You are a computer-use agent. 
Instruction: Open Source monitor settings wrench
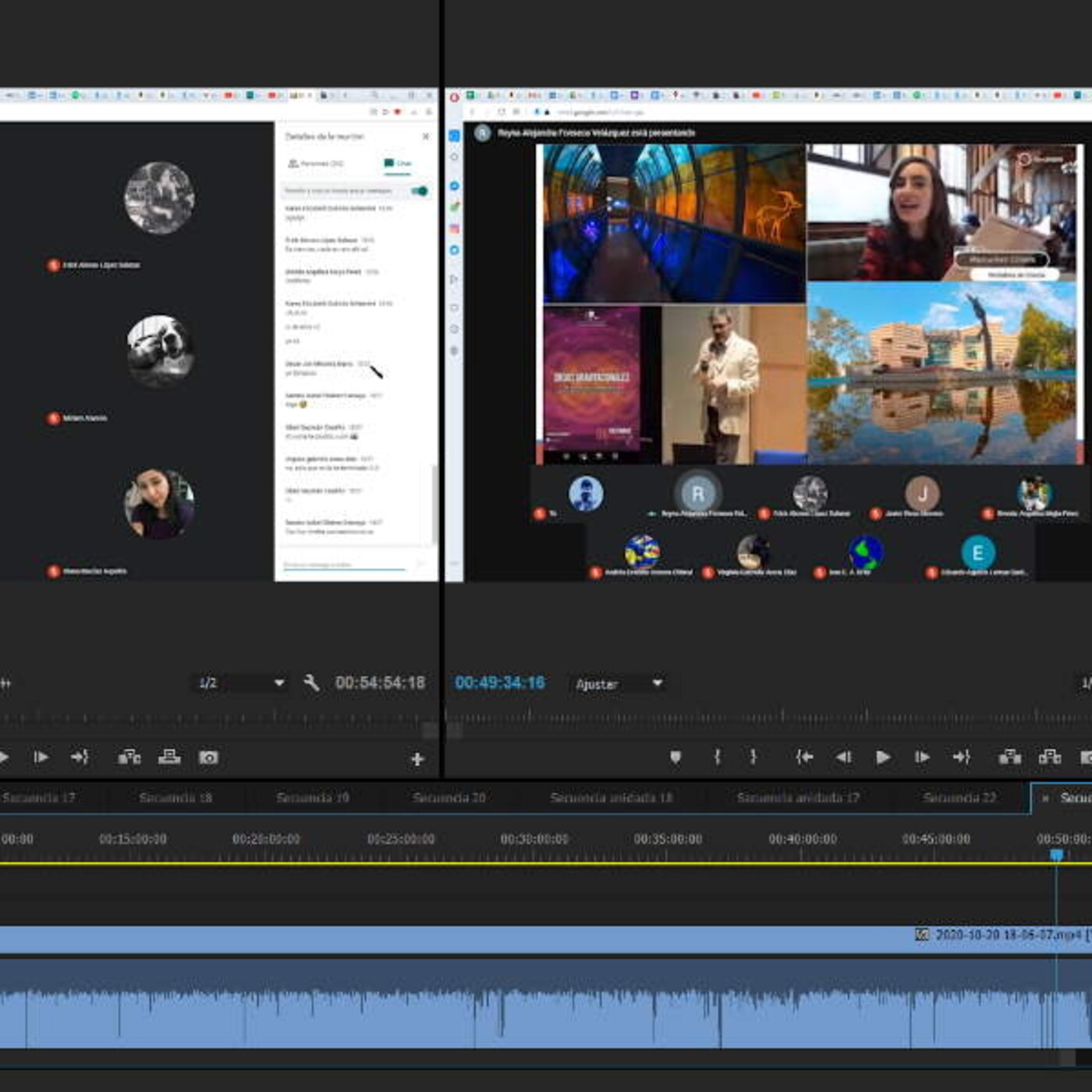[311, 683]
